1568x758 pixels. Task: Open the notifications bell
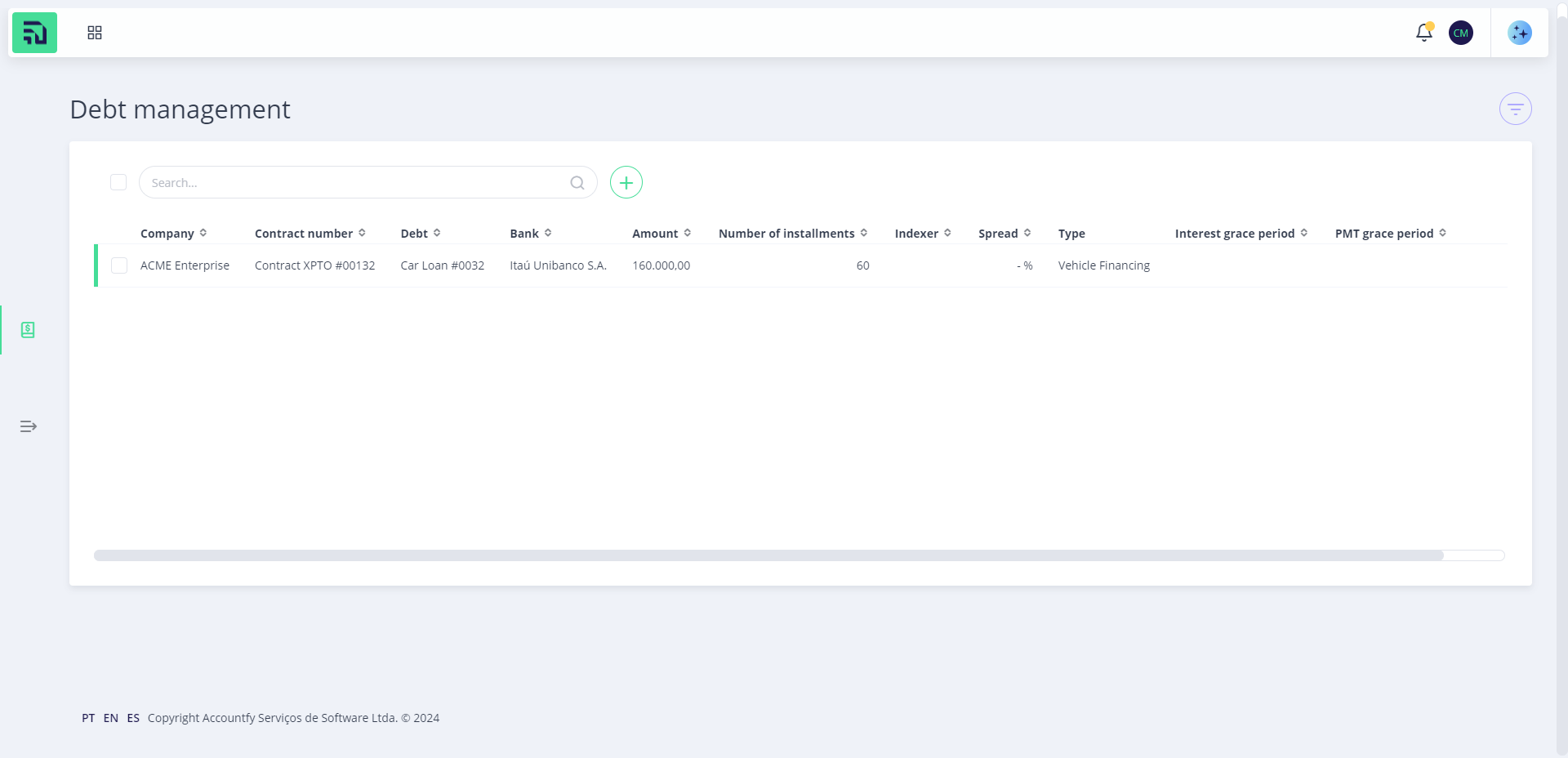[1424, 33]
